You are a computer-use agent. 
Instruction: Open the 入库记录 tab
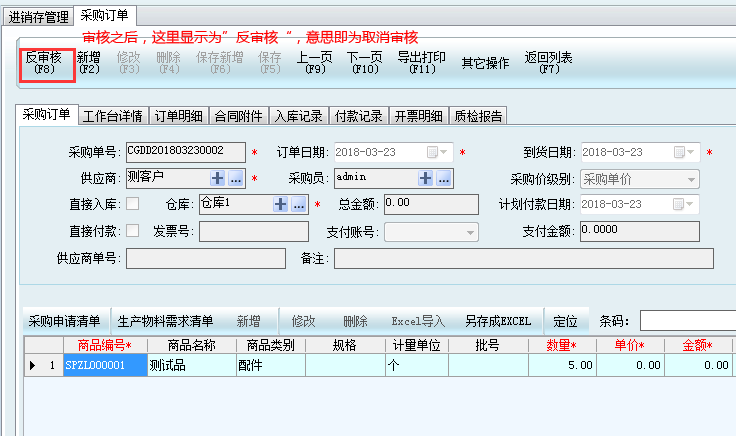coord(298,116)
